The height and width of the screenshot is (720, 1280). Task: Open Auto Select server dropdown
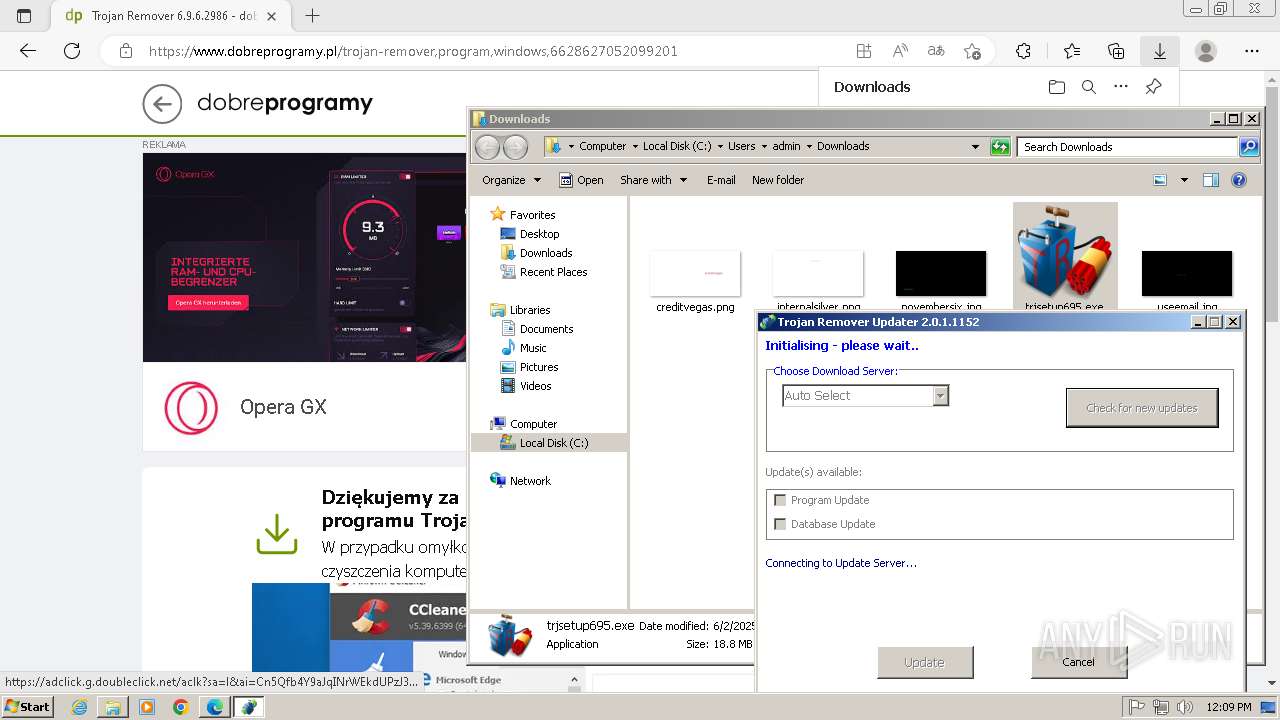point(940,396)
